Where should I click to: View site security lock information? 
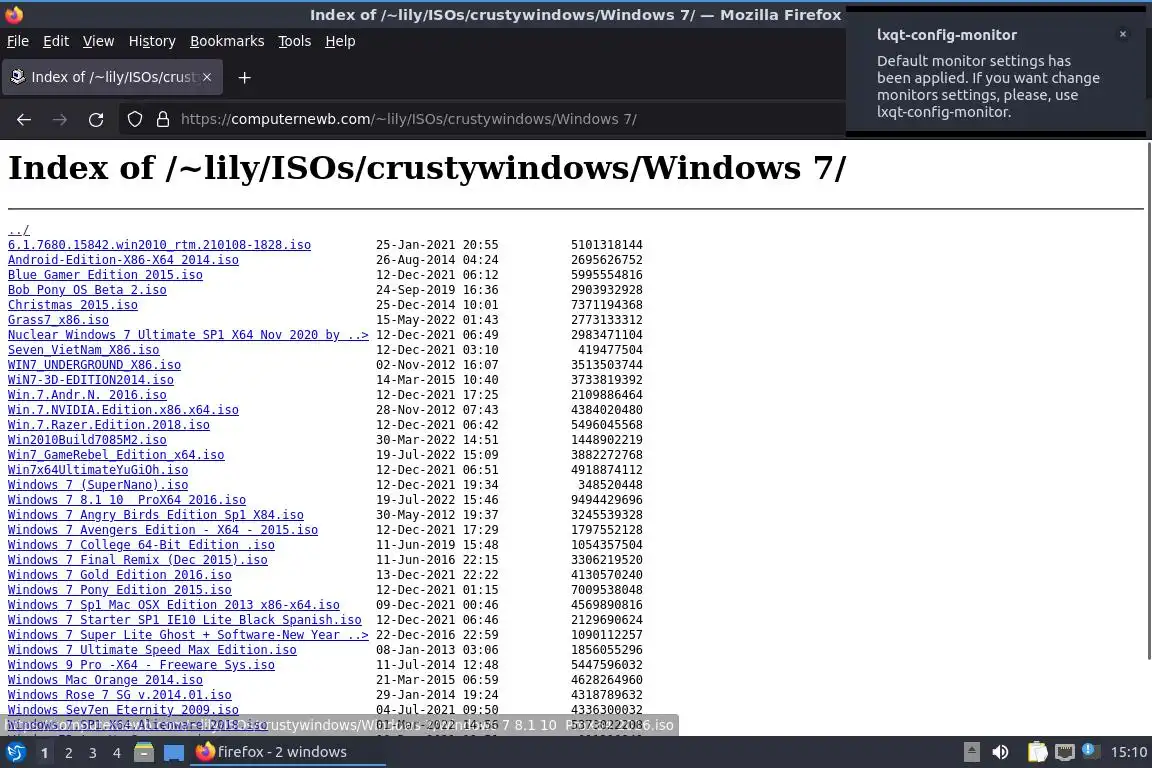(x=163, y=119)
